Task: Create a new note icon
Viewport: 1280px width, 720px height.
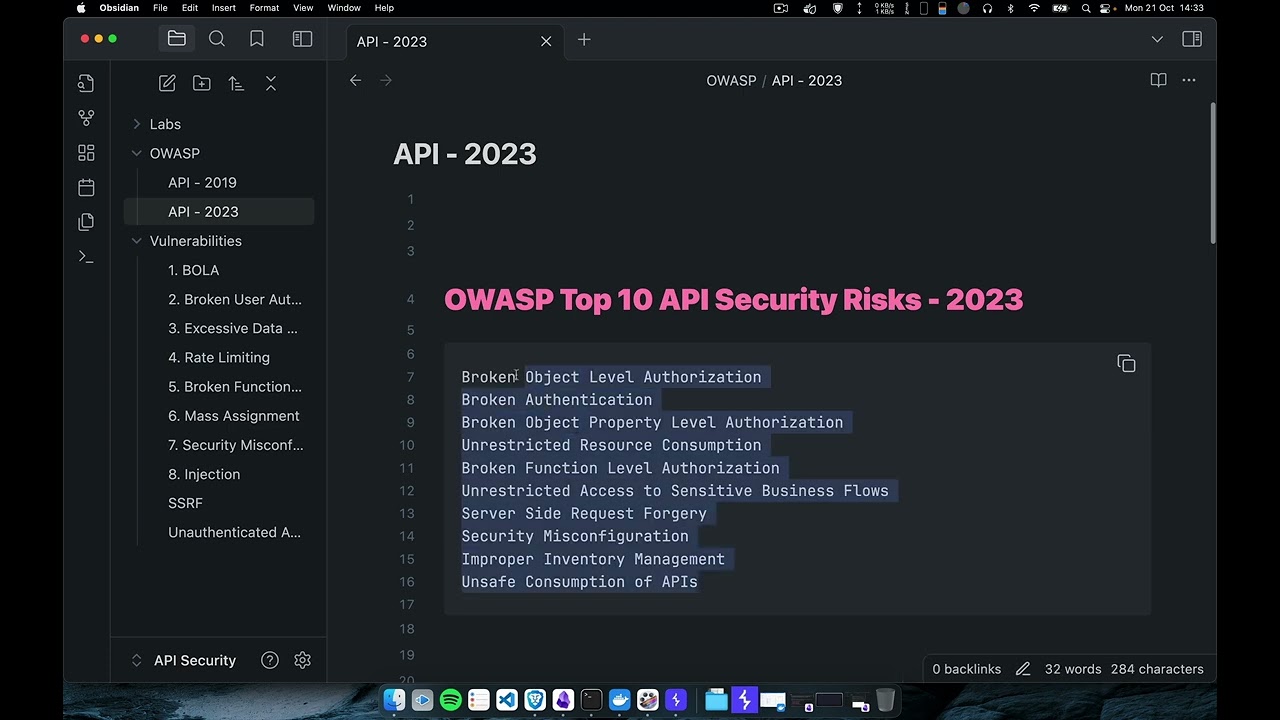Action: (167, 84)
